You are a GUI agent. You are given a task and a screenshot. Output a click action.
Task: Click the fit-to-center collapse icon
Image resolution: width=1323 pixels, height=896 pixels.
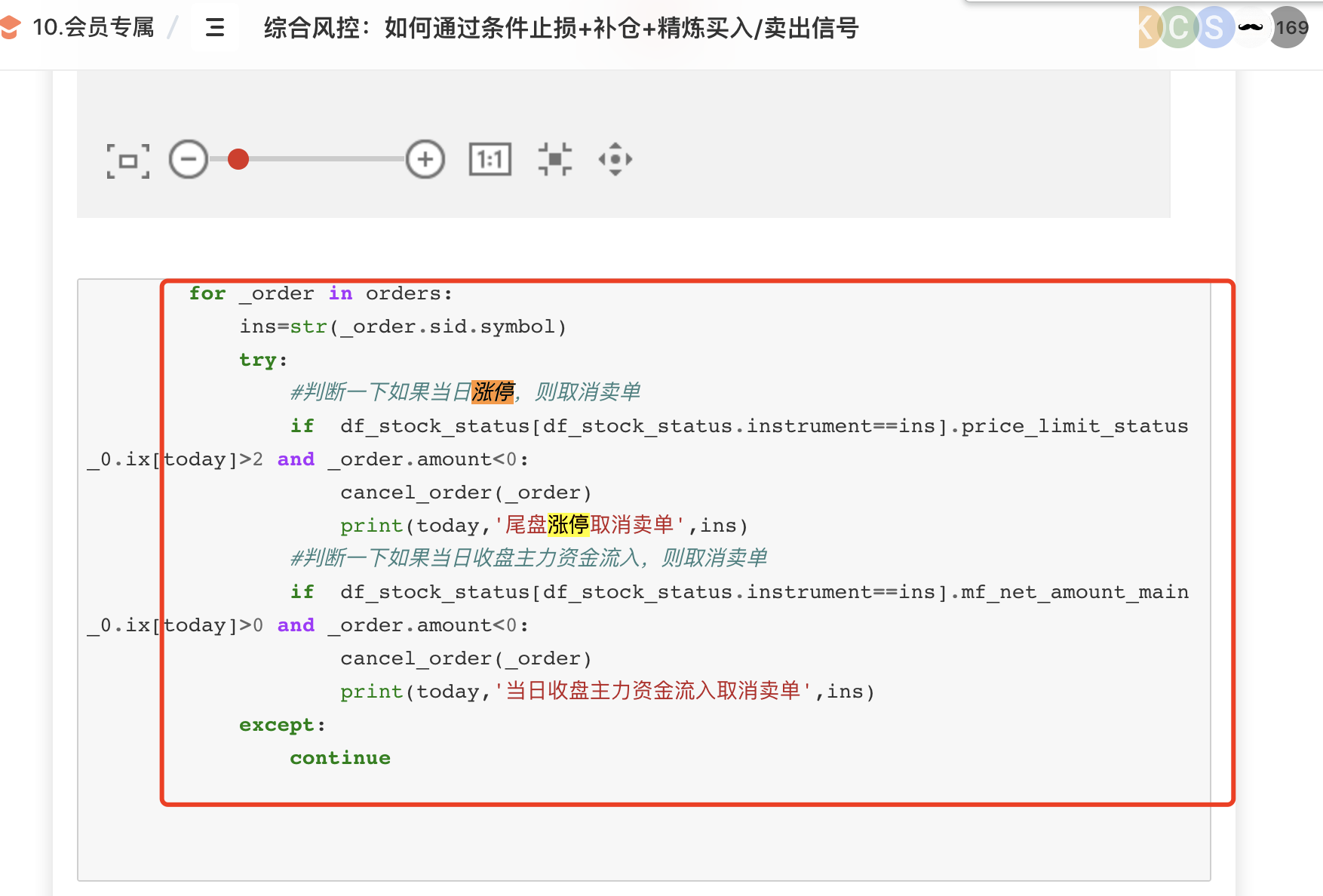click(554, 160)
